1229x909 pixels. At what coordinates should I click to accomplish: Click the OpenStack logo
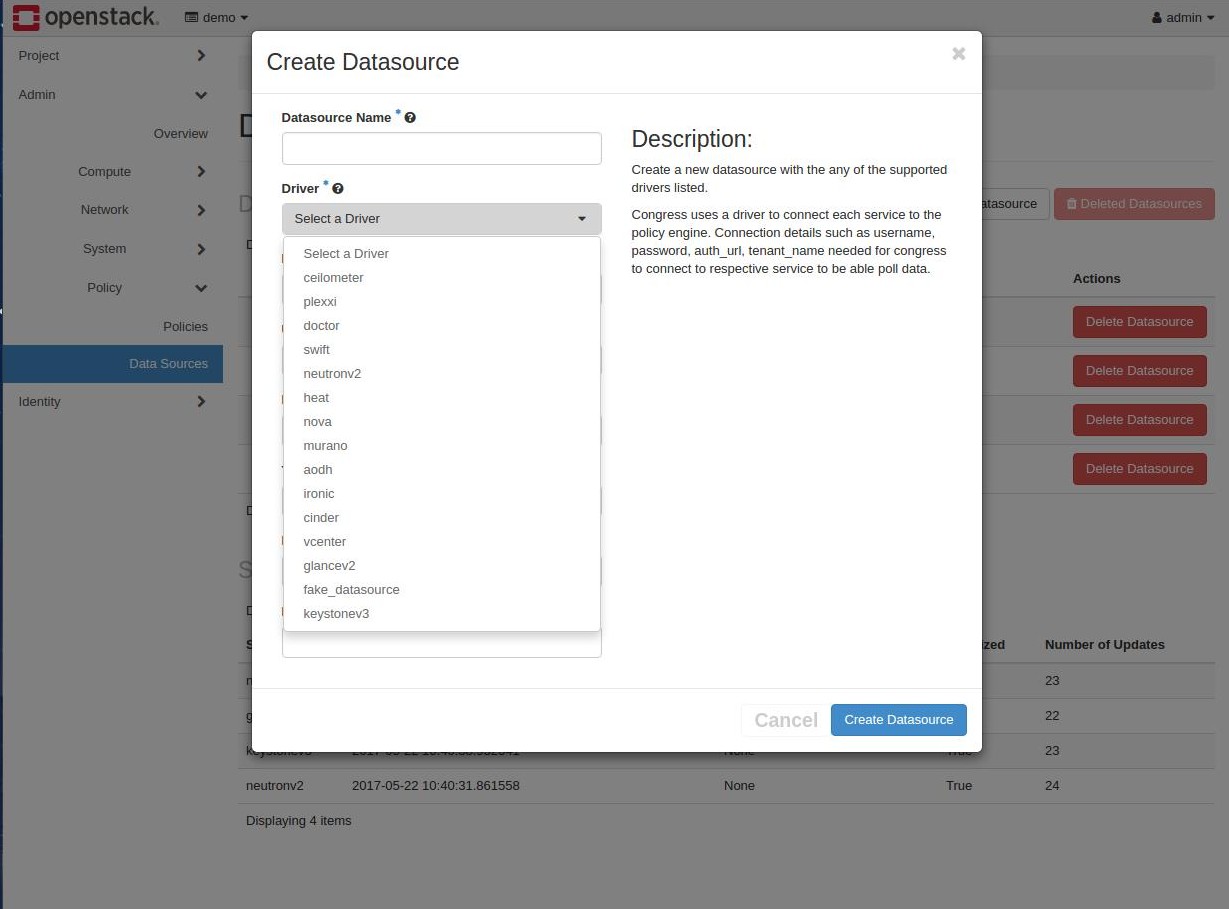(x=86, y=17)
